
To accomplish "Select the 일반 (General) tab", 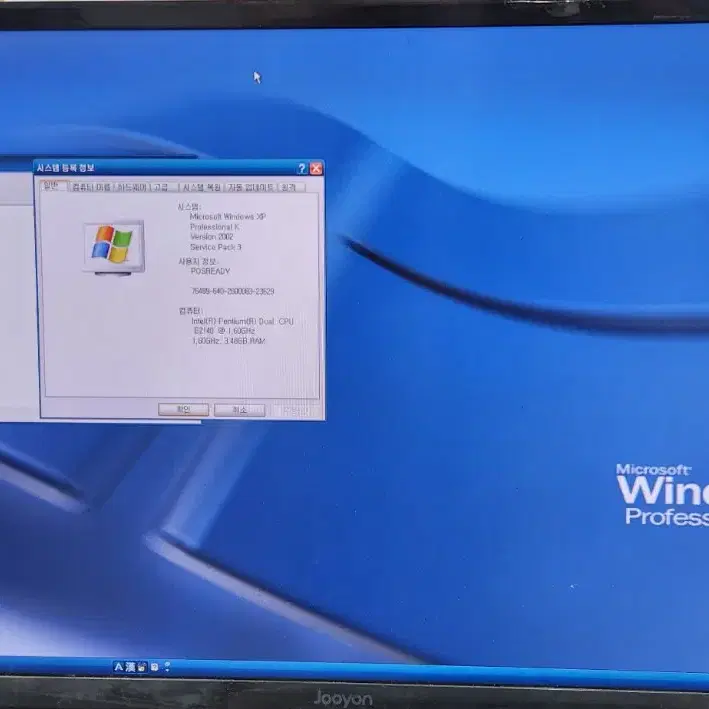I will 52,185.
